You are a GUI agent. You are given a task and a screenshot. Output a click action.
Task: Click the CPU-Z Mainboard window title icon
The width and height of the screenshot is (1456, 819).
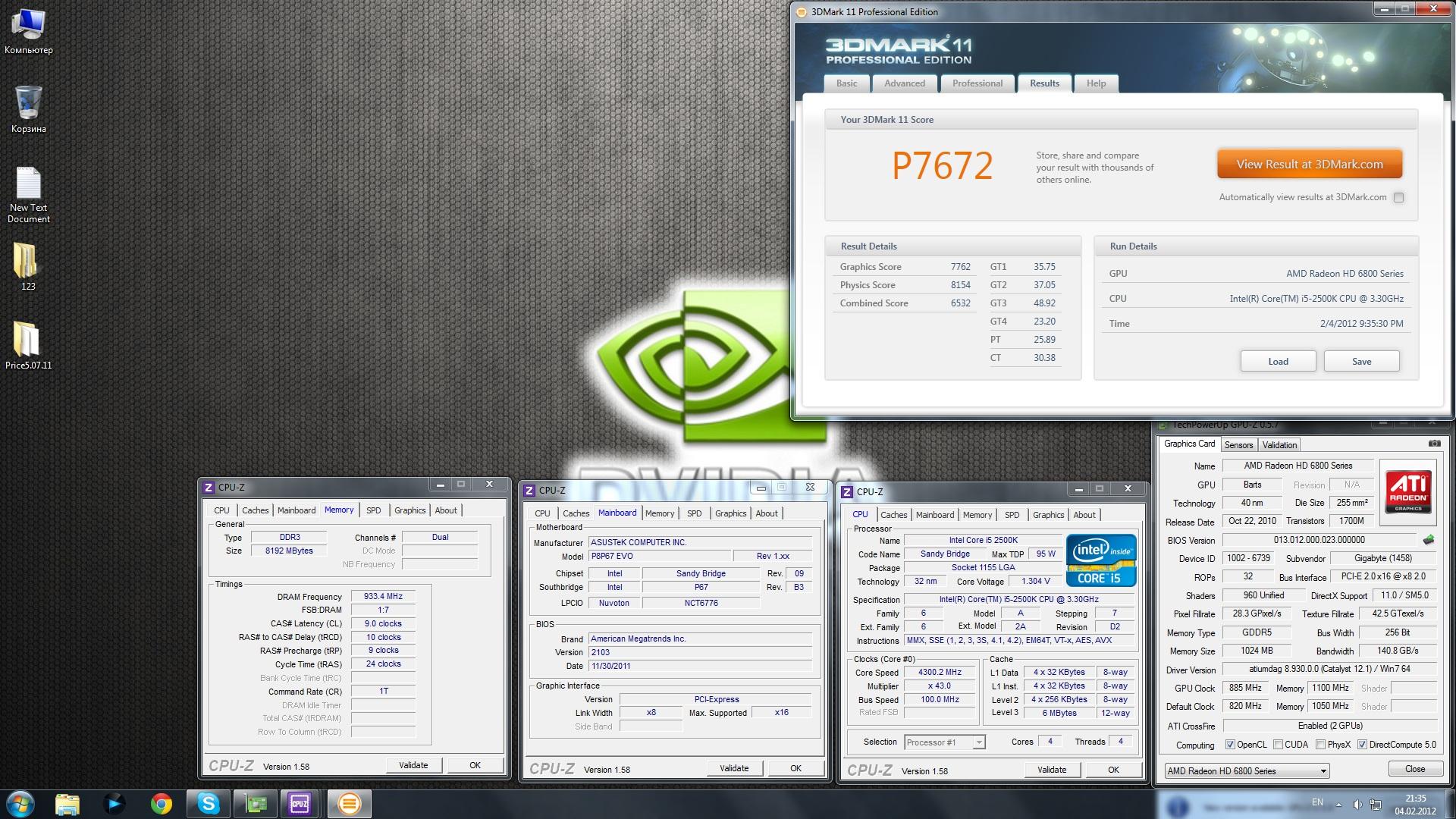pos(529,490)
